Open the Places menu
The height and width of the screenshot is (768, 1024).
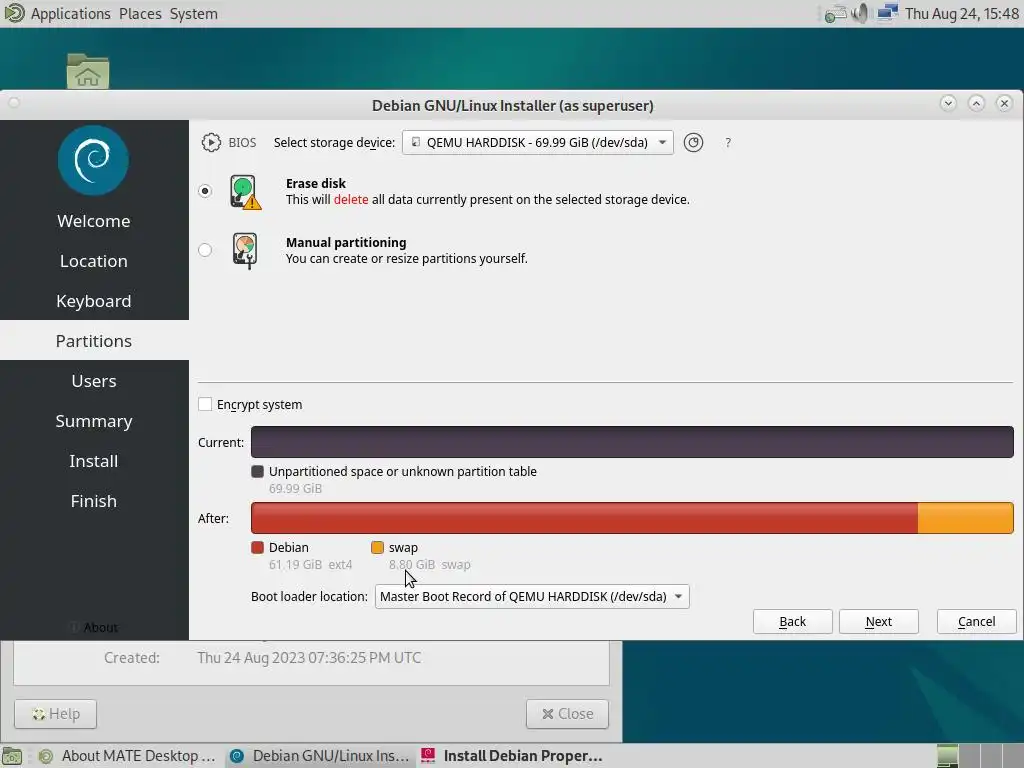tap(140, 13)
